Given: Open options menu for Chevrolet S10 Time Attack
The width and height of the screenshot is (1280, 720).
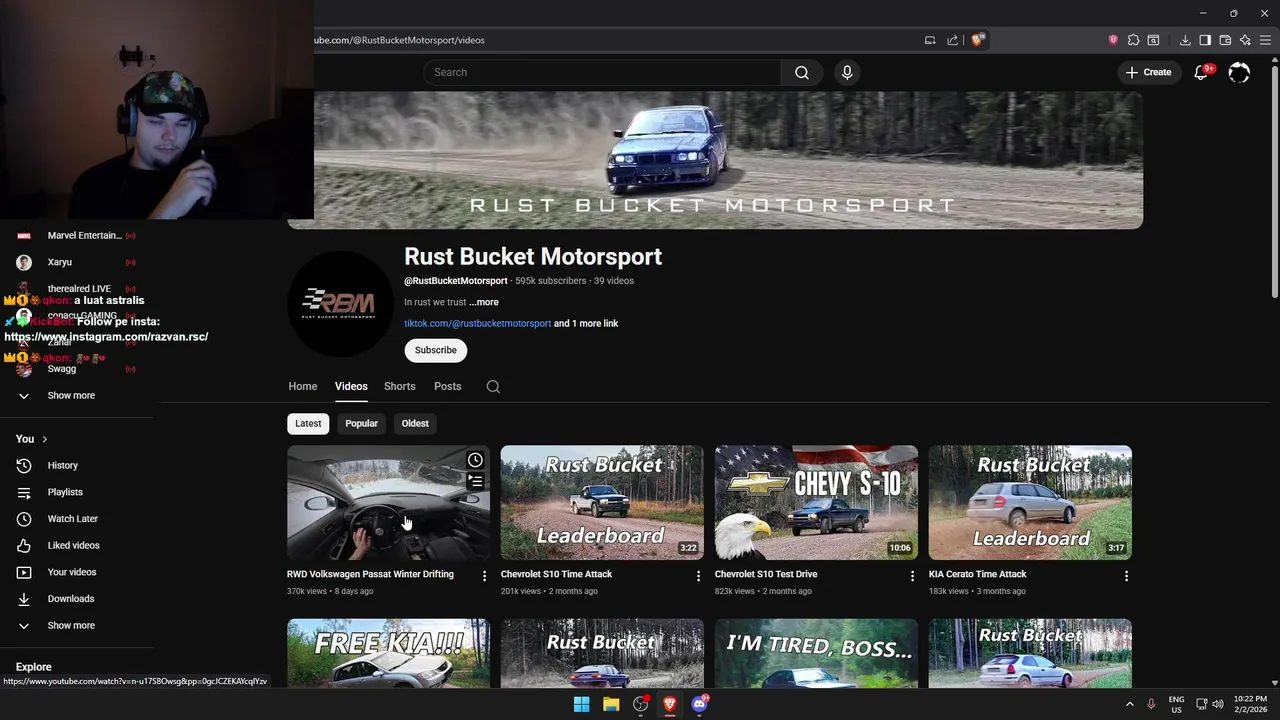Looking at the screenshot, I should click(x=698, y=576).
